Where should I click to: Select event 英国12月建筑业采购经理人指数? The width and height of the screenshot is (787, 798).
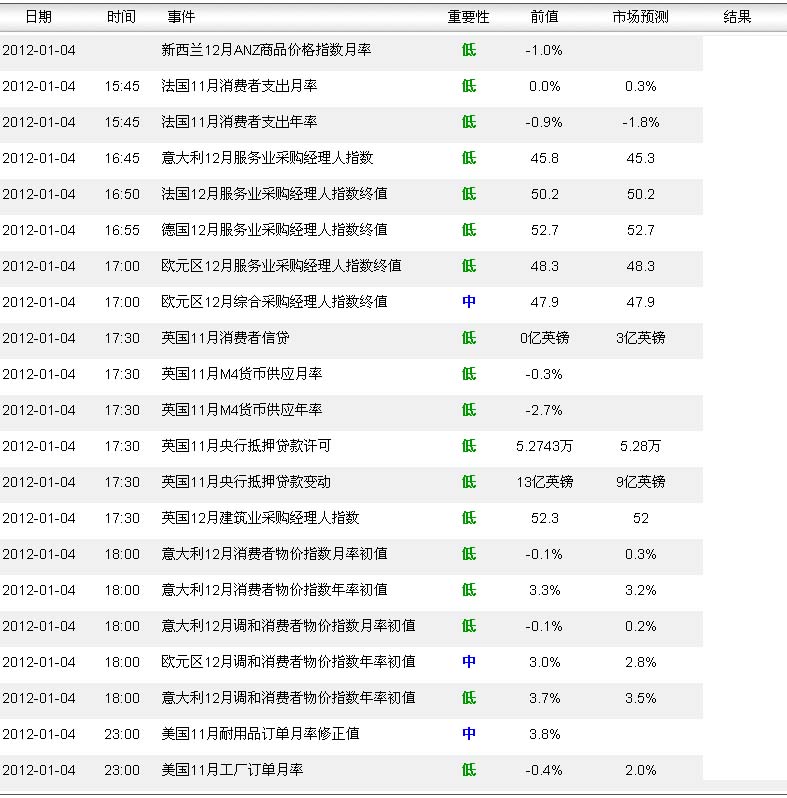tap(260, 518)
